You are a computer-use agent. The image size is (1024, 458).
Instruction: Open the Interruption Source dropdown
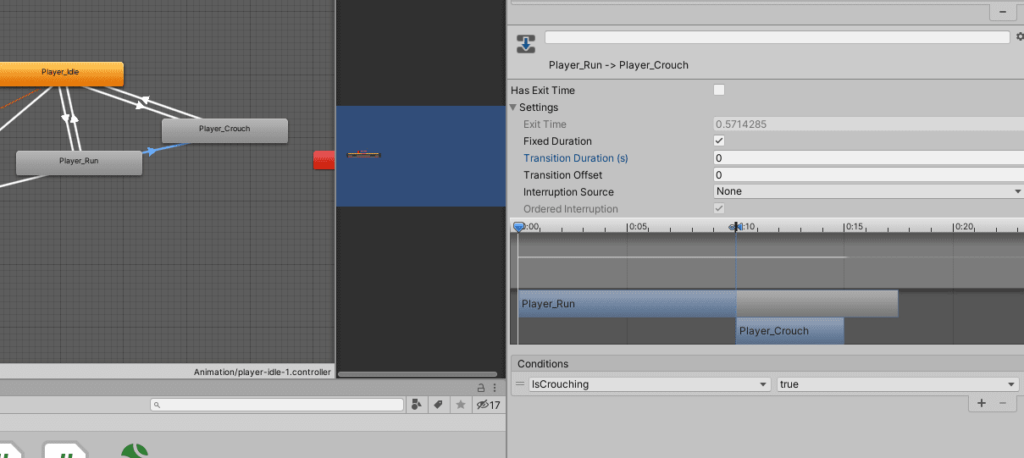(x=868, y=191)
